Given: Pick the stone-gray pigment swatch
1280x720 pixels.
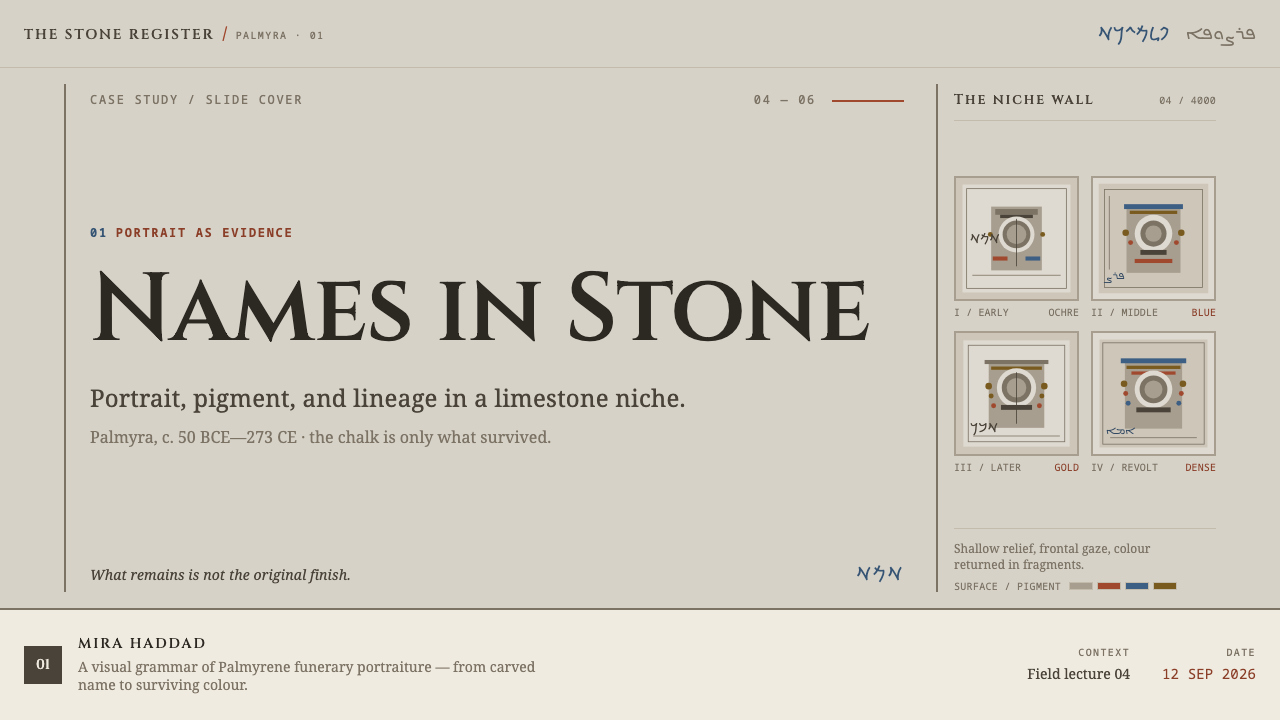Looking at the screenshot, I should [x=1081, y=586].
